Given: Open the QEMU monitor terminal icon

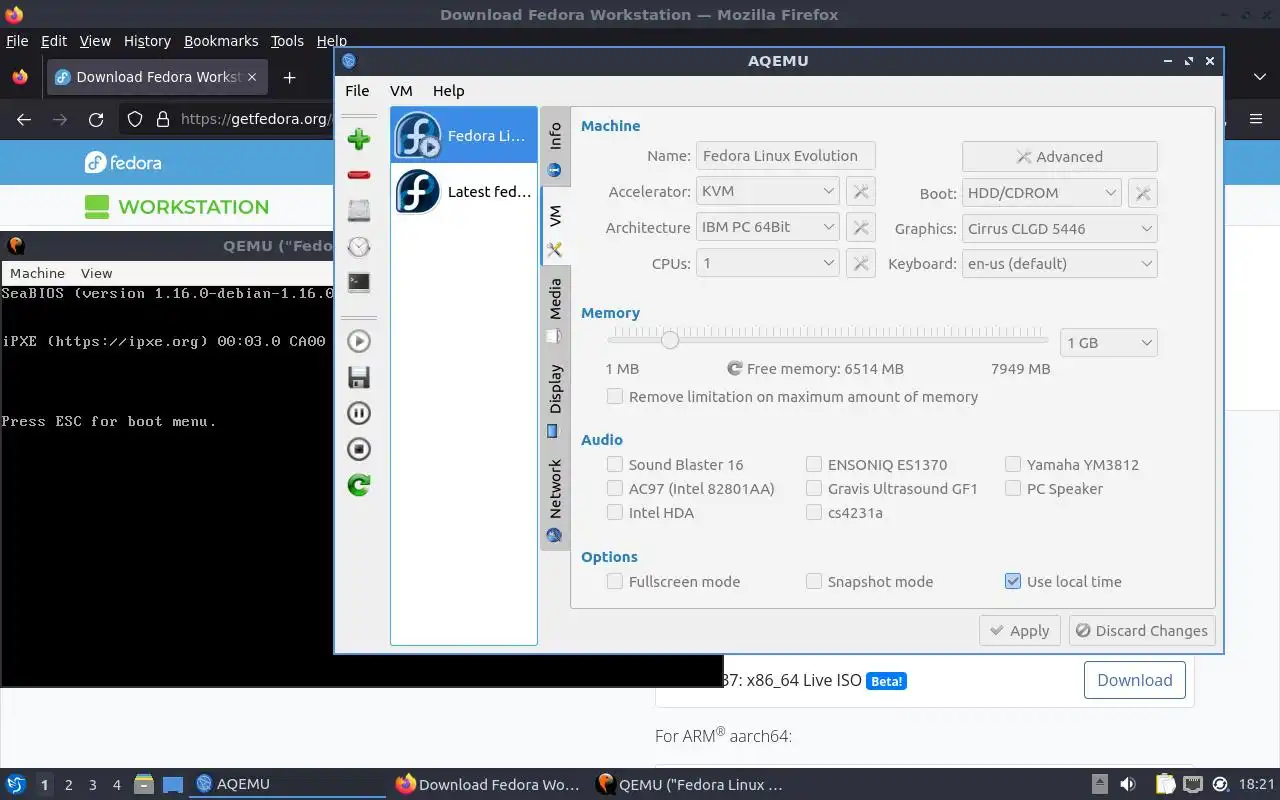Looking at the screenshot, I should [x=359, y=283].
